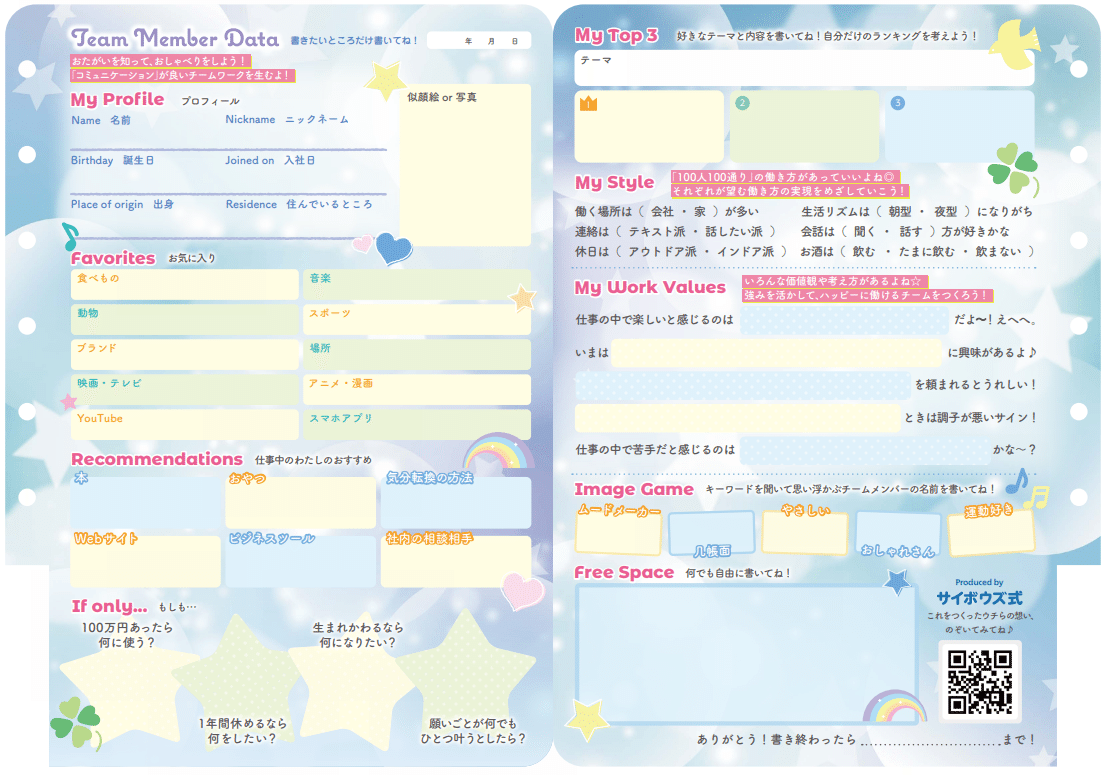Click the おやつ recommendation box
Viewport: 1109px width, 775px height.
coord(301,503)
